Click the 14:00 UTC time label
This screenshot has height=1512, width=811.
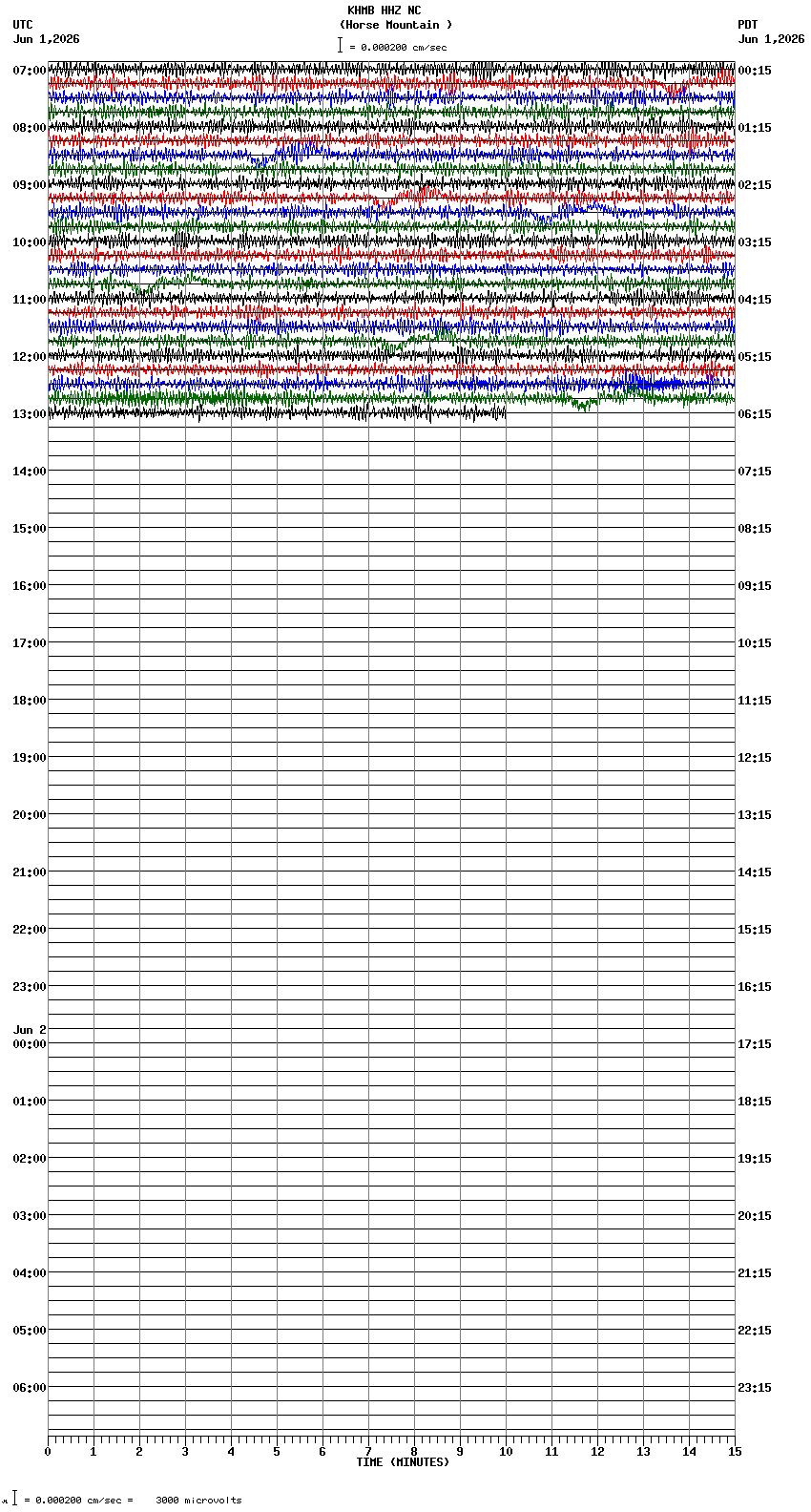click(x=30, y=472)
